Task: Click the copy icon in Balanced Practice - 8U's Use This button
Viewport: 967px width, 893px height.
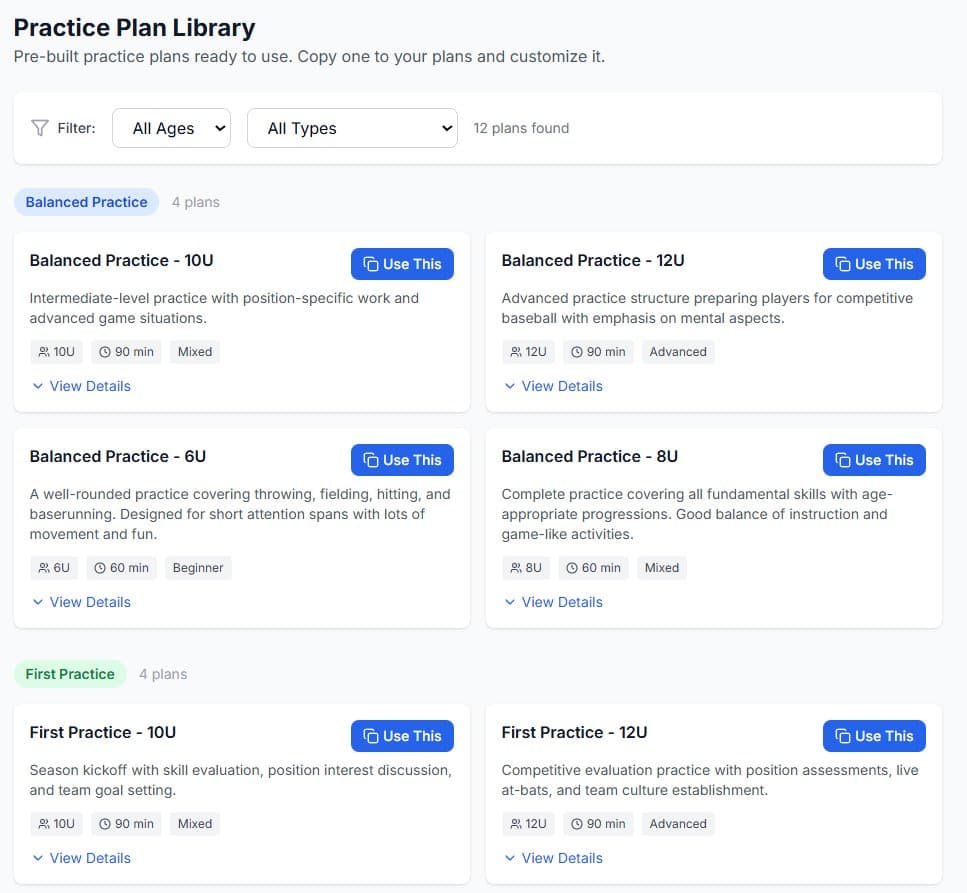Action: tap(843, 459)
